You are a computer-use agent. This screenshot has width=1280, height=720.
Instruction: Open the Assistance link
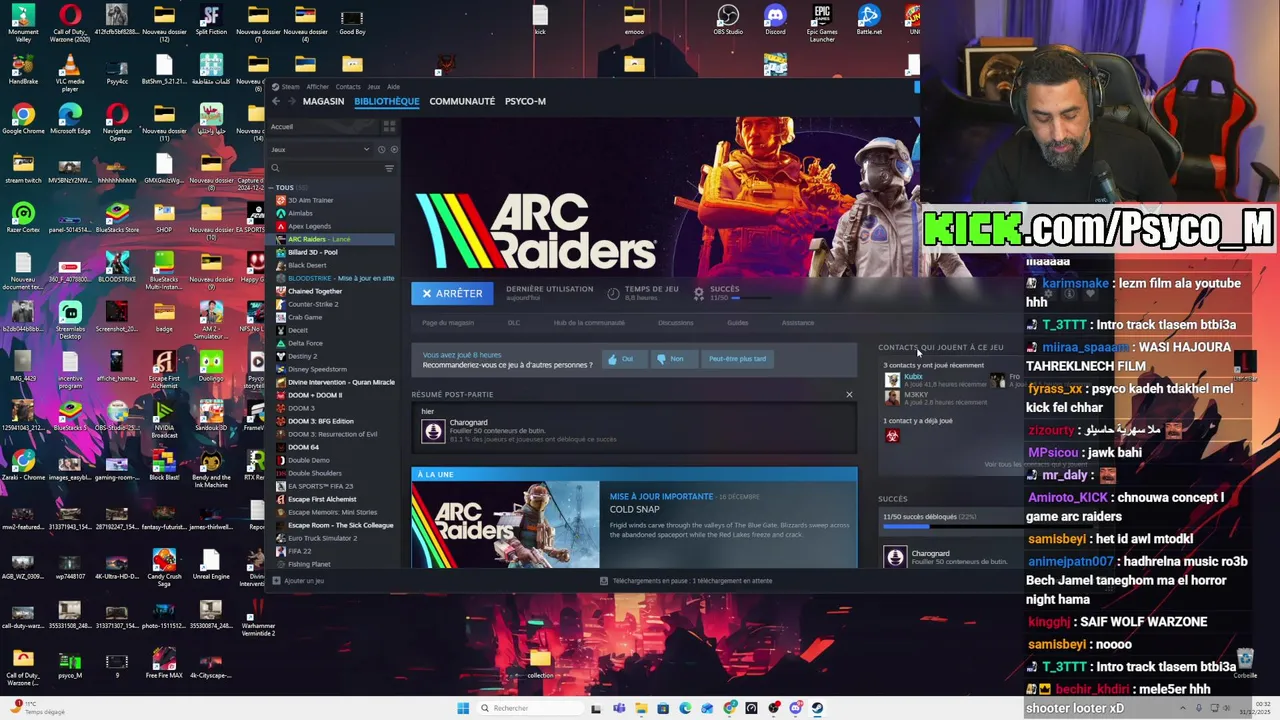tap(798, 323)
